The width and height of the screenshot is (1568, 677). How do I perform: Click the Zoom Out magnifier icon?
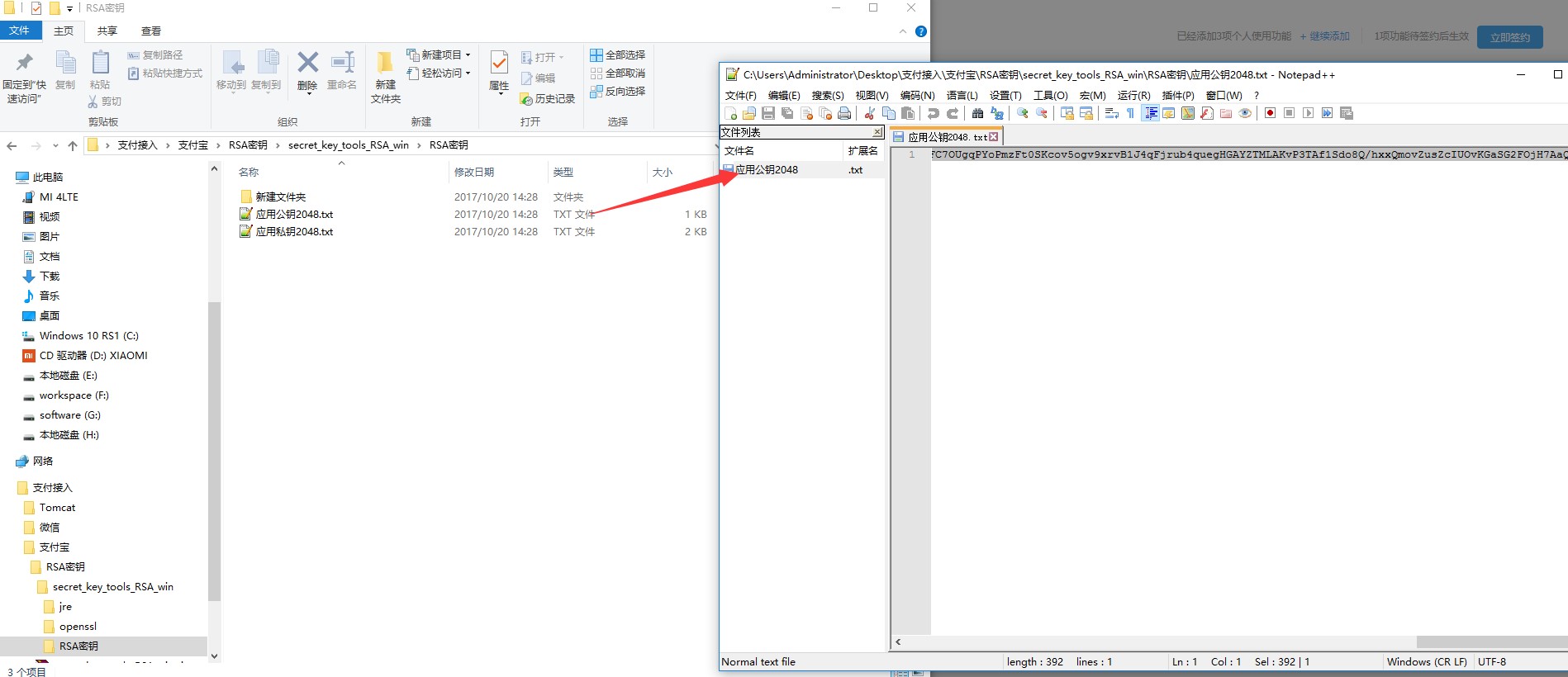pyautogui.click(x=1041, y=113)
